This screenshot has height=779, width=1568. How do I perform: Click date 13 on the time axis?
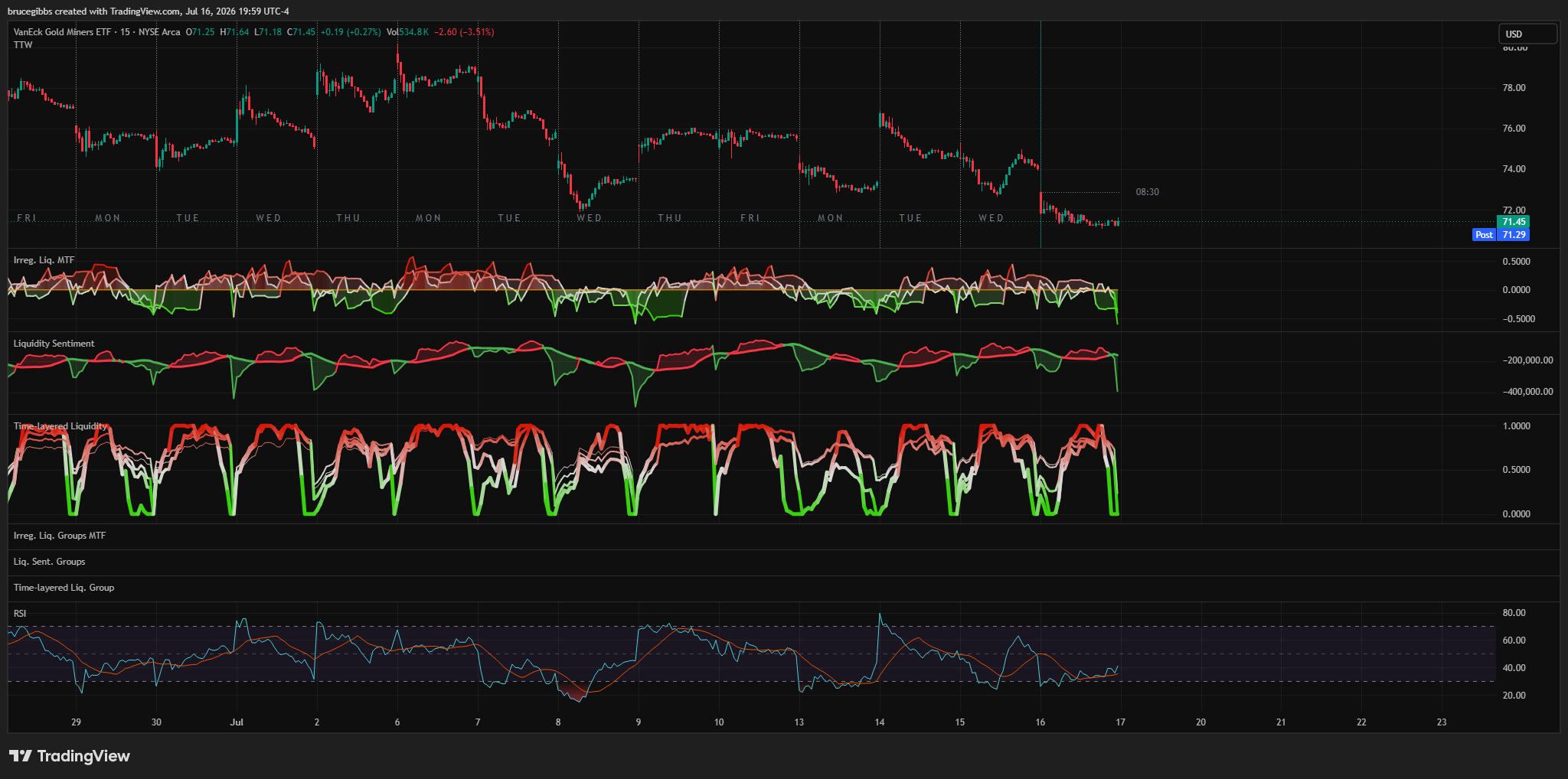799,722
